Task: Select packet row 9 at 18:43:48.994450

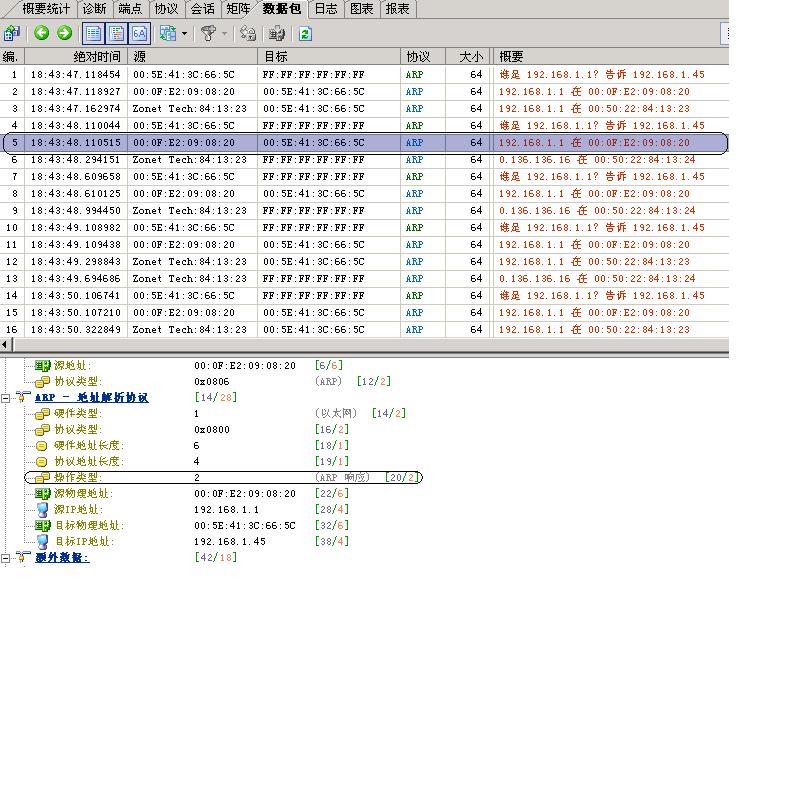Action: (364, 211)
